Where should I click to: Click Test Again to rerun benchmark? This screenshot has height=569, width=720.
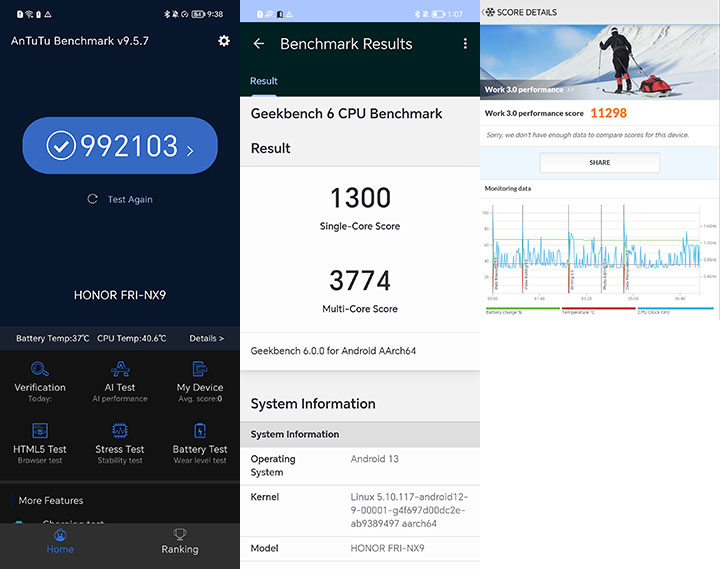point(120,199)
